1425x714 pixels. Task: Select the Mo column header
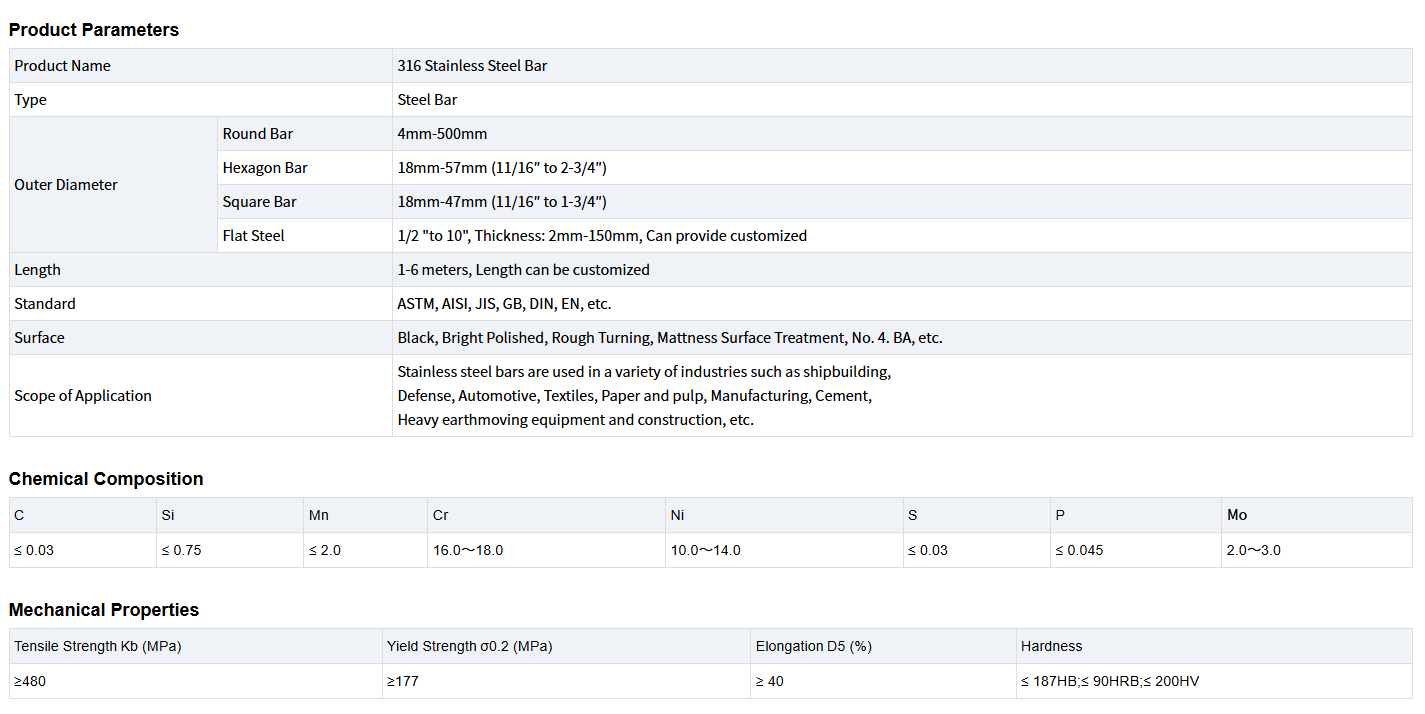point(1237,515)
